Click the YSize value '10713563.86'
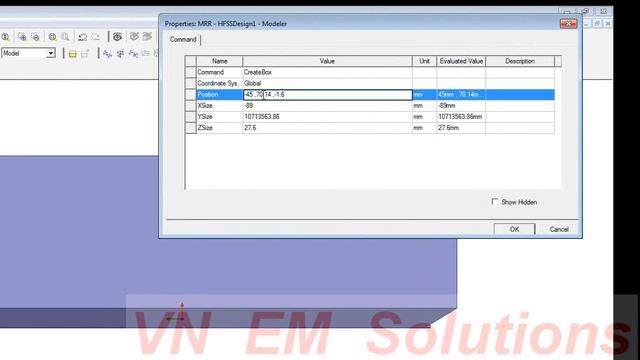640x360 pixels. point(327,117)
